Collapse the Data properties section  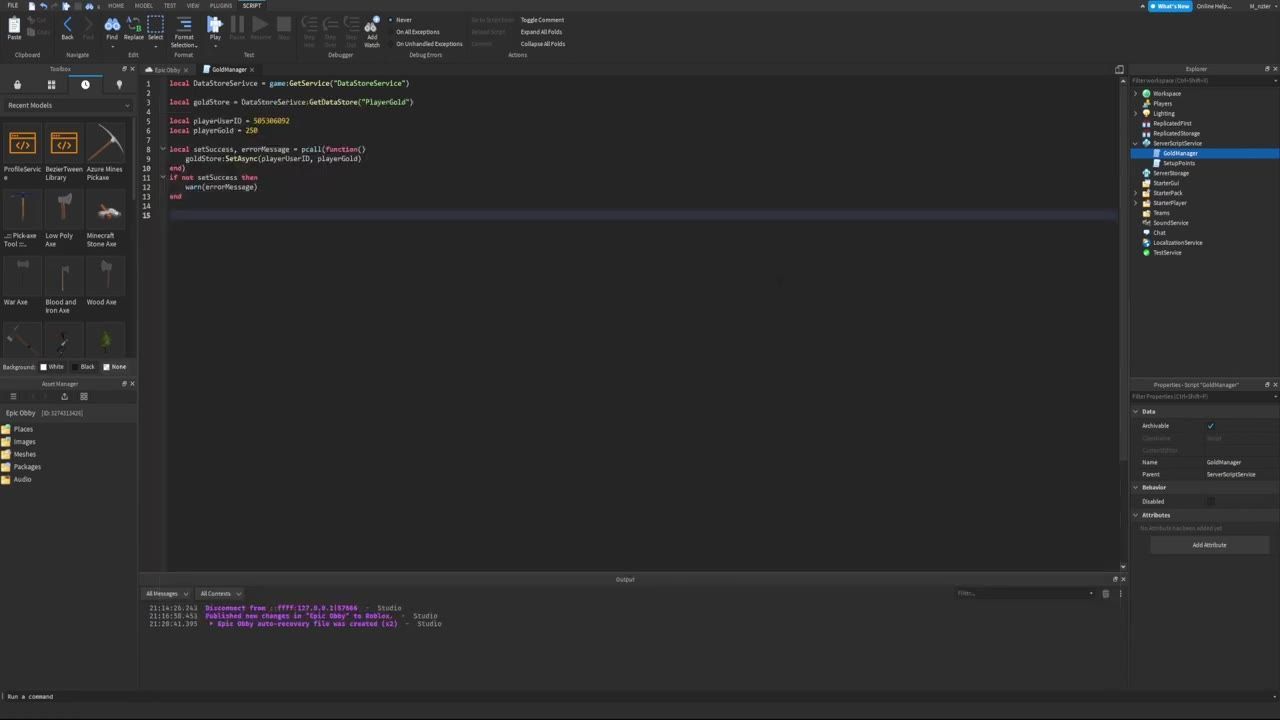(x=1136, y=412)
